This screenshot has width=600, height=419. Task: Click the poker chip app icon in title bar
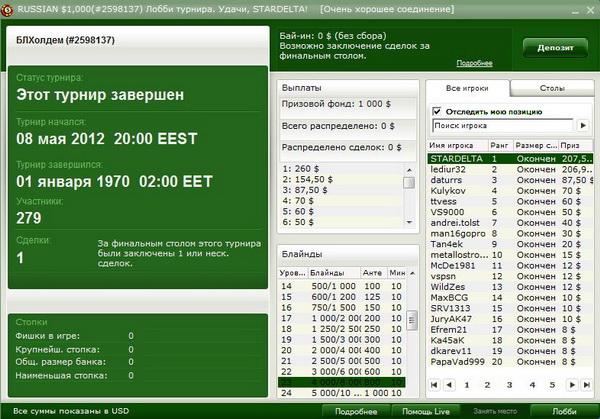pyautogui.click(x=7, y=10)
